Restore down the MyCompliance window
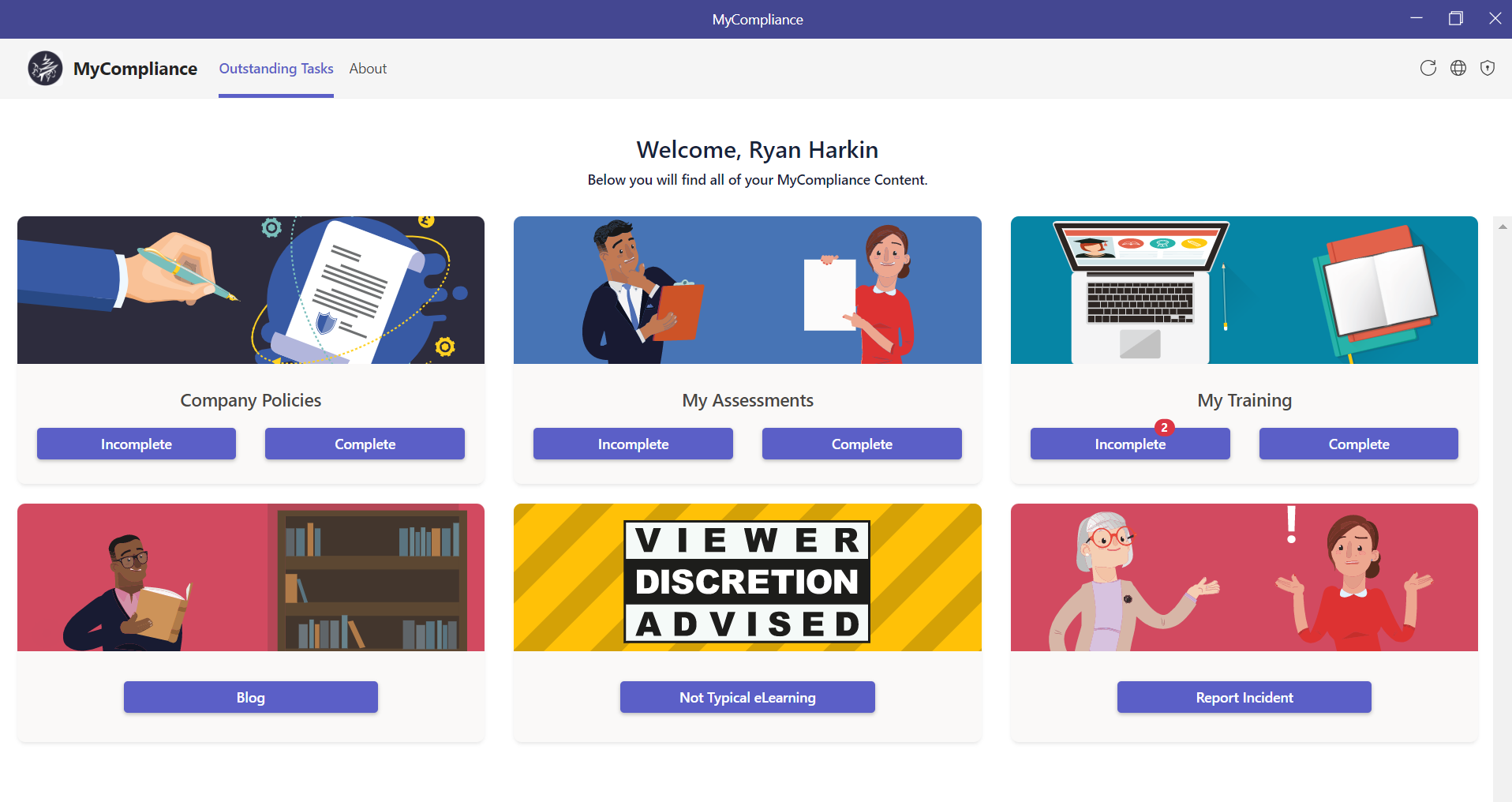1512x802 pixels. click(1456, 18)
